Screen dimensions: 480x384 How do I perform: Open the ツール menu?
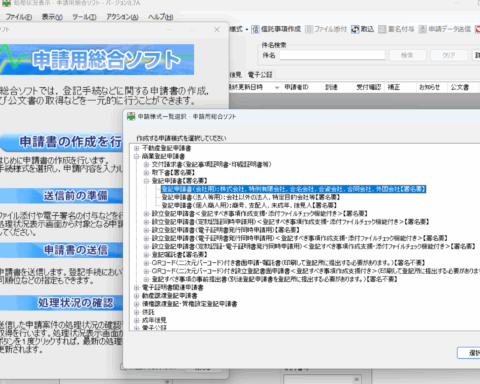pos(84,17)
